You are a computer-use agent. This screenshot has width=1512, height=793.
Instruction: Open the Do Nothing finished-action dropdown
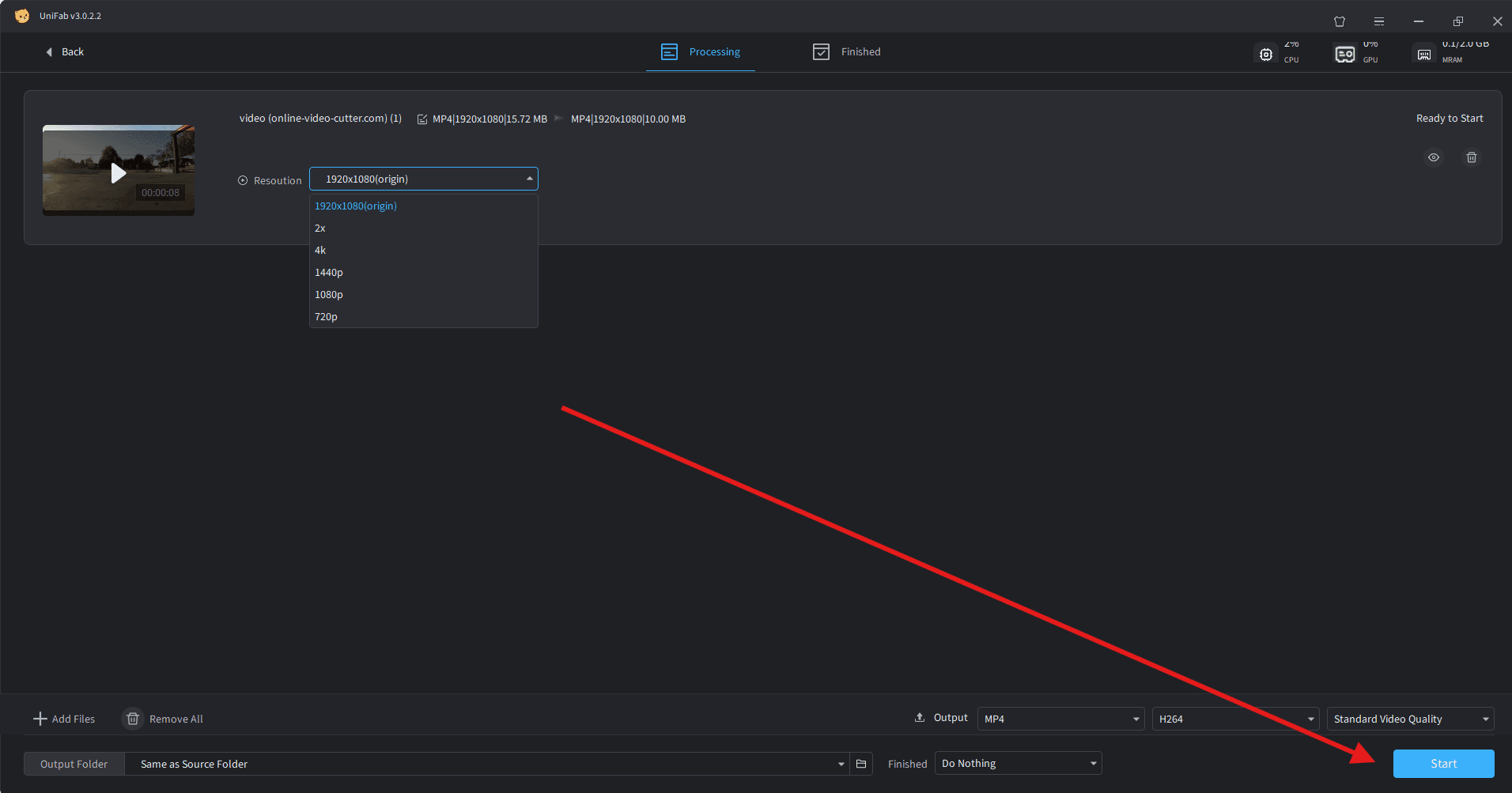point(1018,763)
